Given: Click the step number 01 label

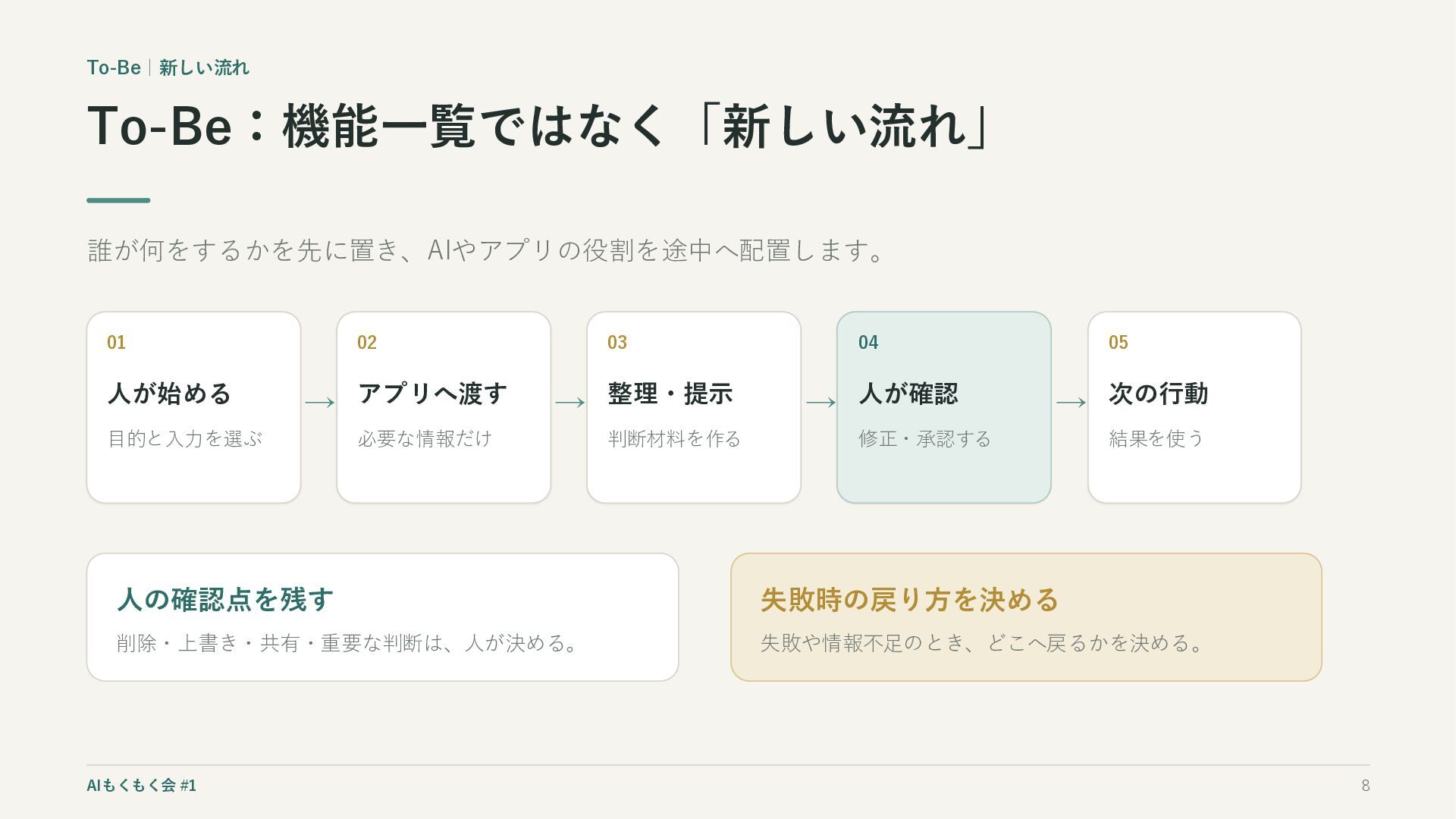Looking at the screenshot, I should click(116, 343).
